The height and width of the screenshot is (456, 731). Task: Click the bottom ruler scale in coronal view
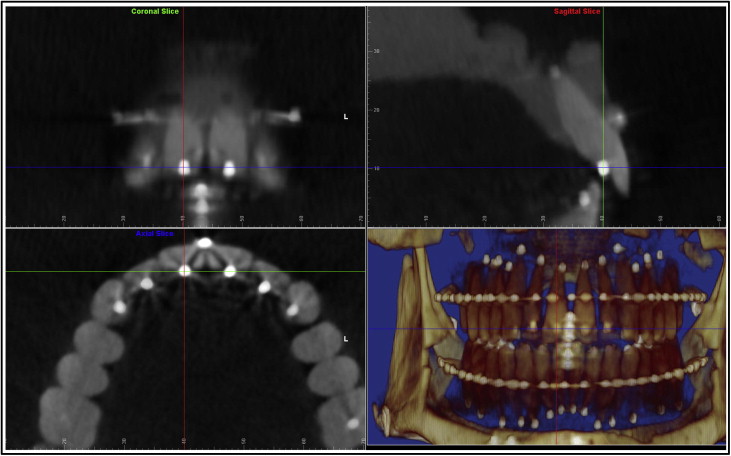[x=183, y=218]
